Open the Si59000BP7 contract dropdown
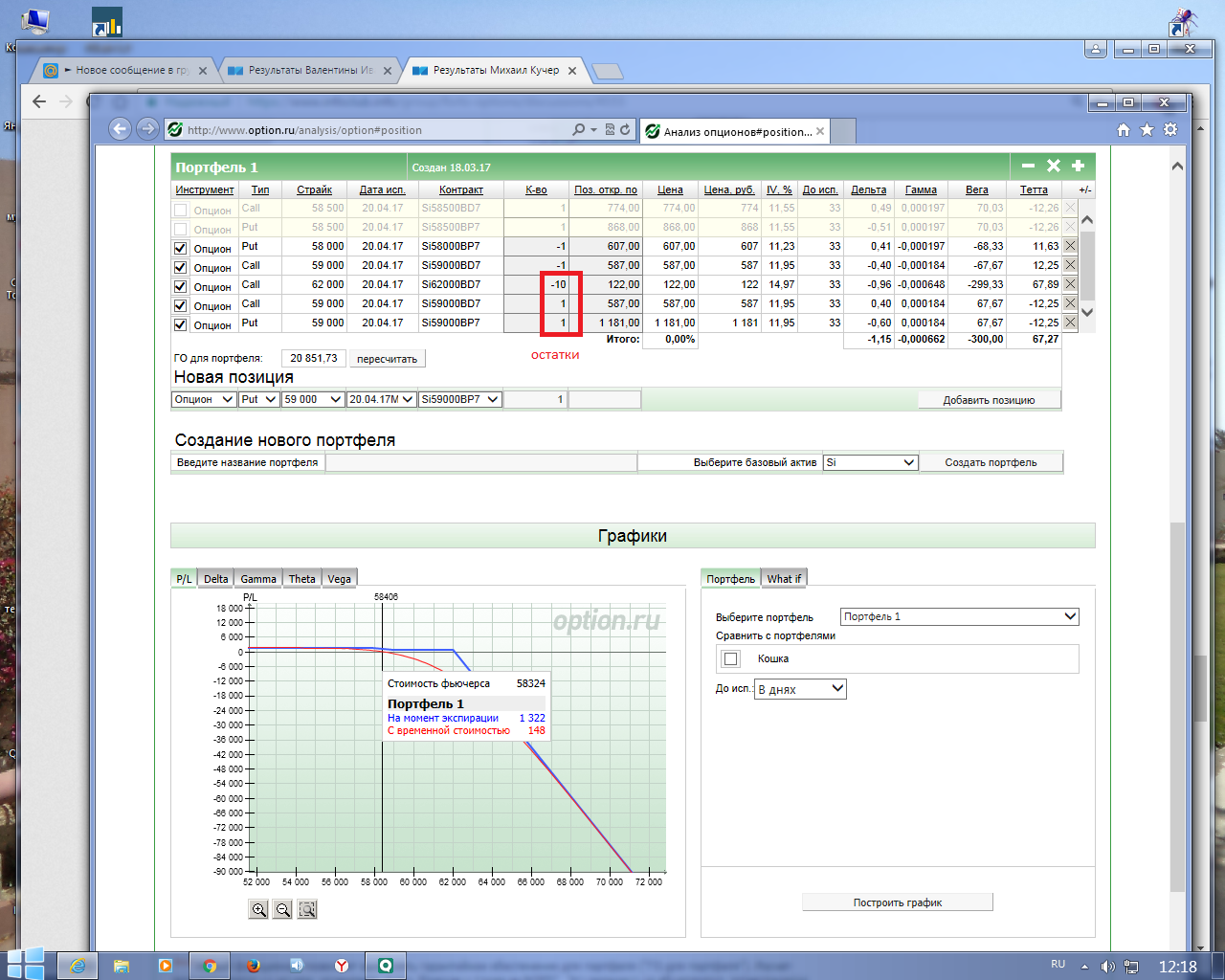Viewport: 1225px width, 980px height. click(460, 399)
